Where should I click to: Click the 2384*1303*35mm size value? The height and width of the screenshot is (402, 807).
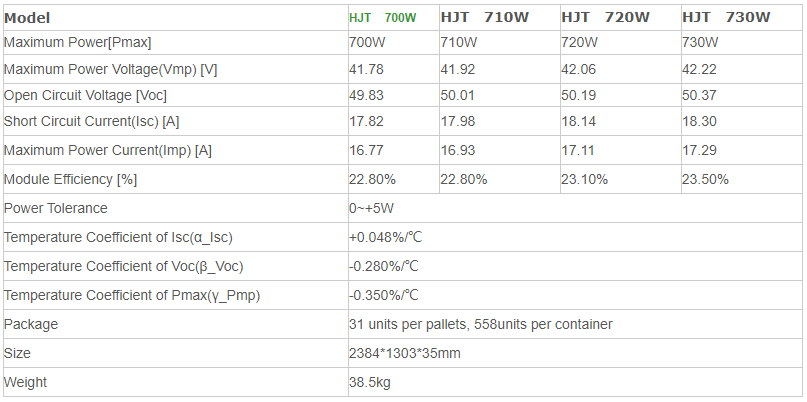click(405, 353)
